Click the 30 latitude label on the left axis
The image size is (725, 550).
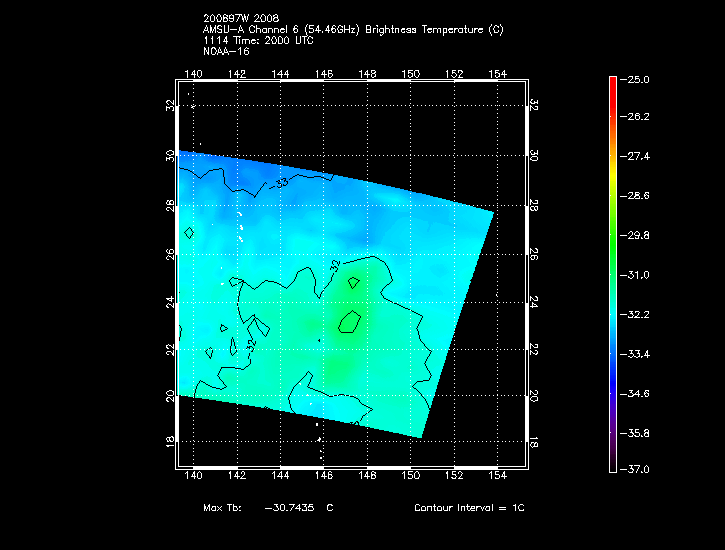point(170,155)
